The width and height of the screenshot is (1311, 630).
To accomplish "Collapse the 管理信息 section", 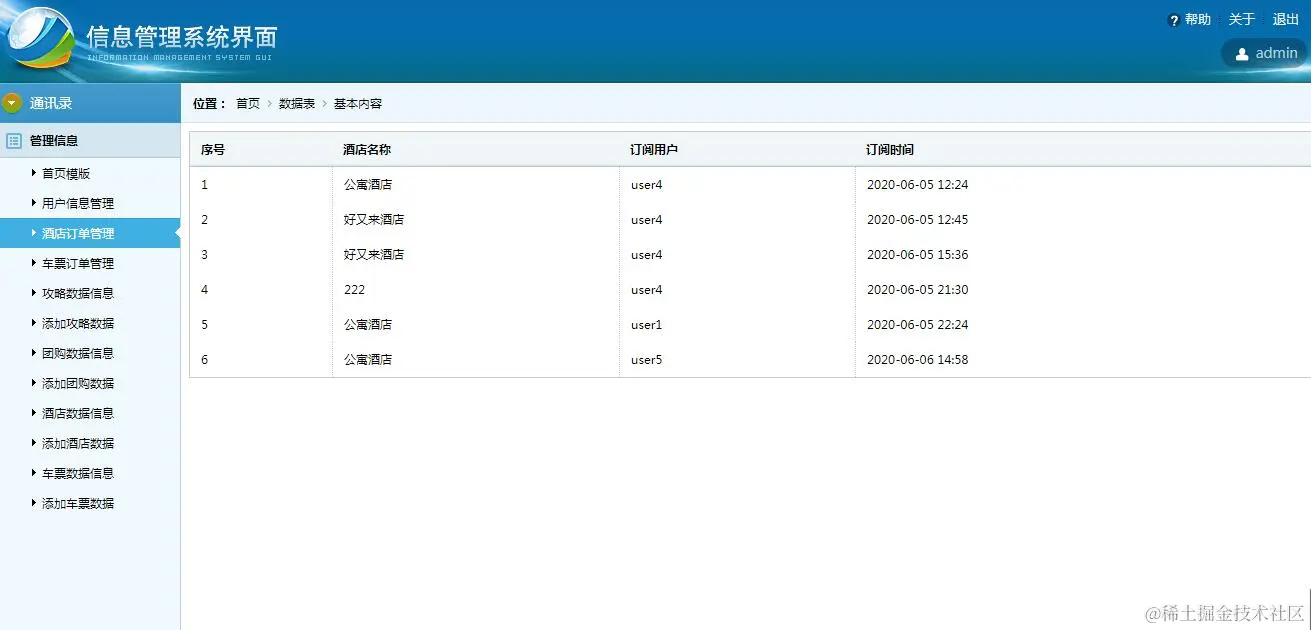I will point(90,141).
